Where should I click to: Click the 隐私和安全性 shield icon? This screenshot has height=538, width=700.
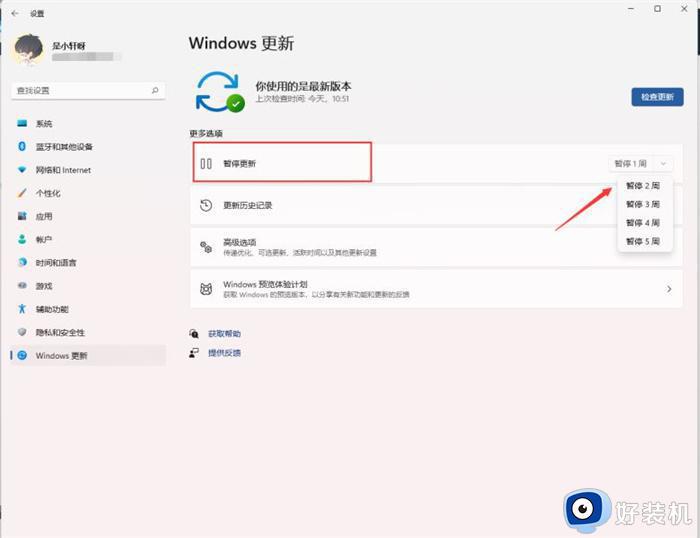[x=22, y=332]
